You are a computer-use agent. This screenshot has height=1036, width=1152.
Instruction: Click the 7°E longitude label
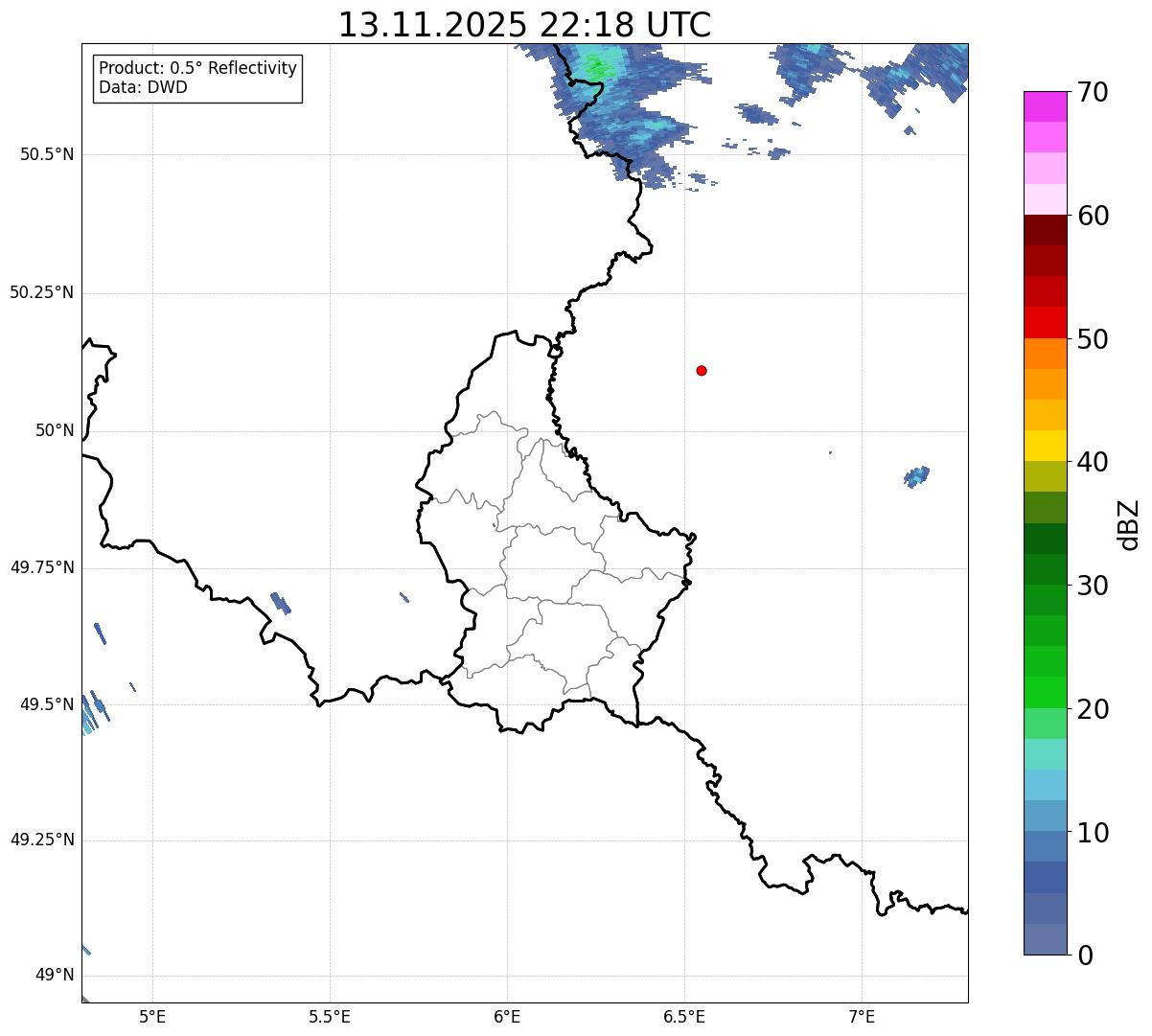coord(862,1016)
